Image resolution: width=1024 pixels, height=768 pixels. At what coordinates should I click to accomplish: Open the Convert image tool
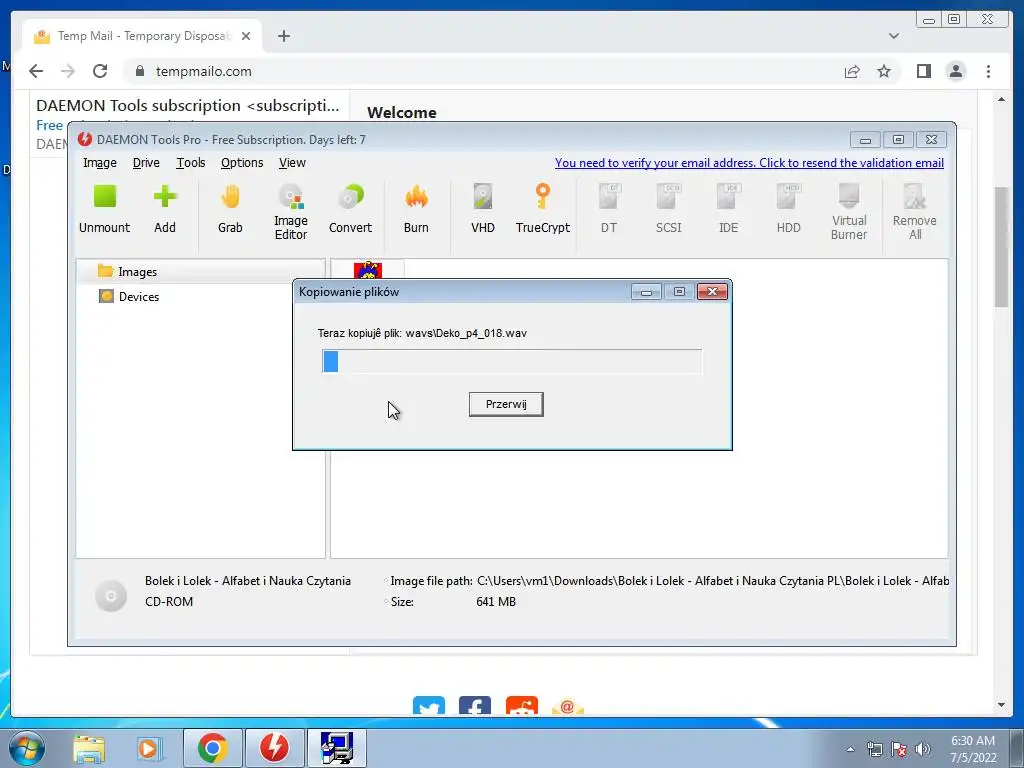(350, 209)
